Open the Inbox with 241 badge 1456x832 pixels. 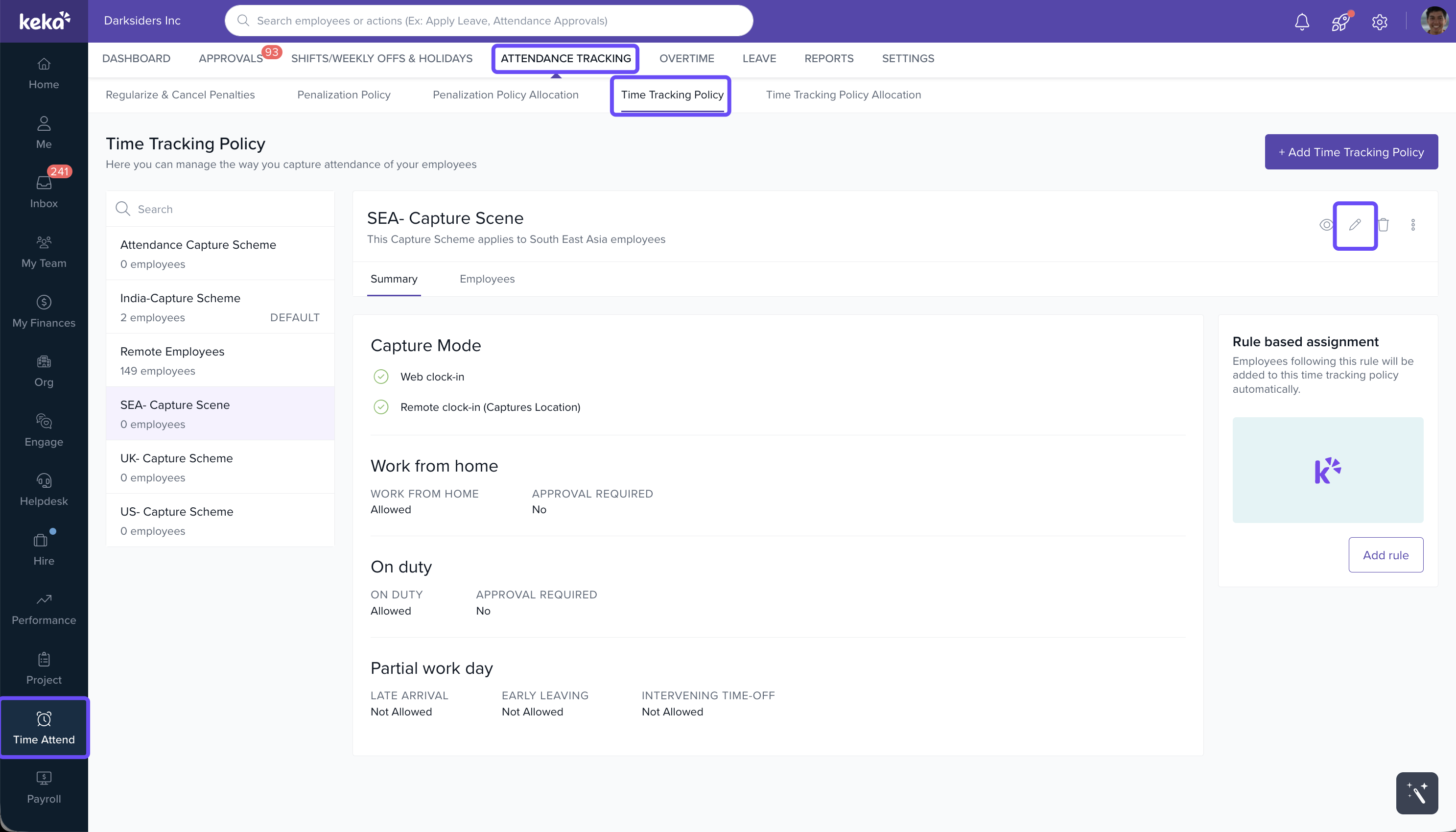[44, 192]
